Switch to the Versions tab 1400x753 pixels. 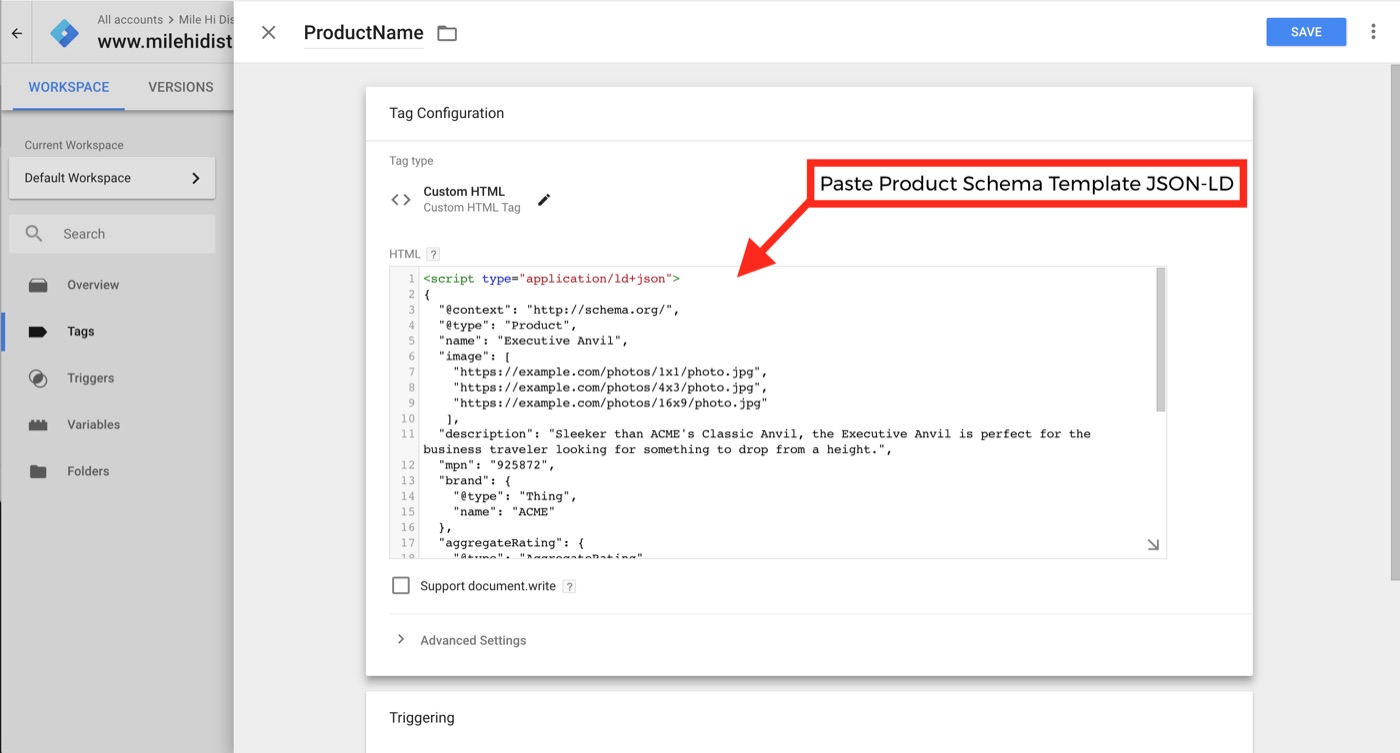pyautogui.click(x=181, y=87)
